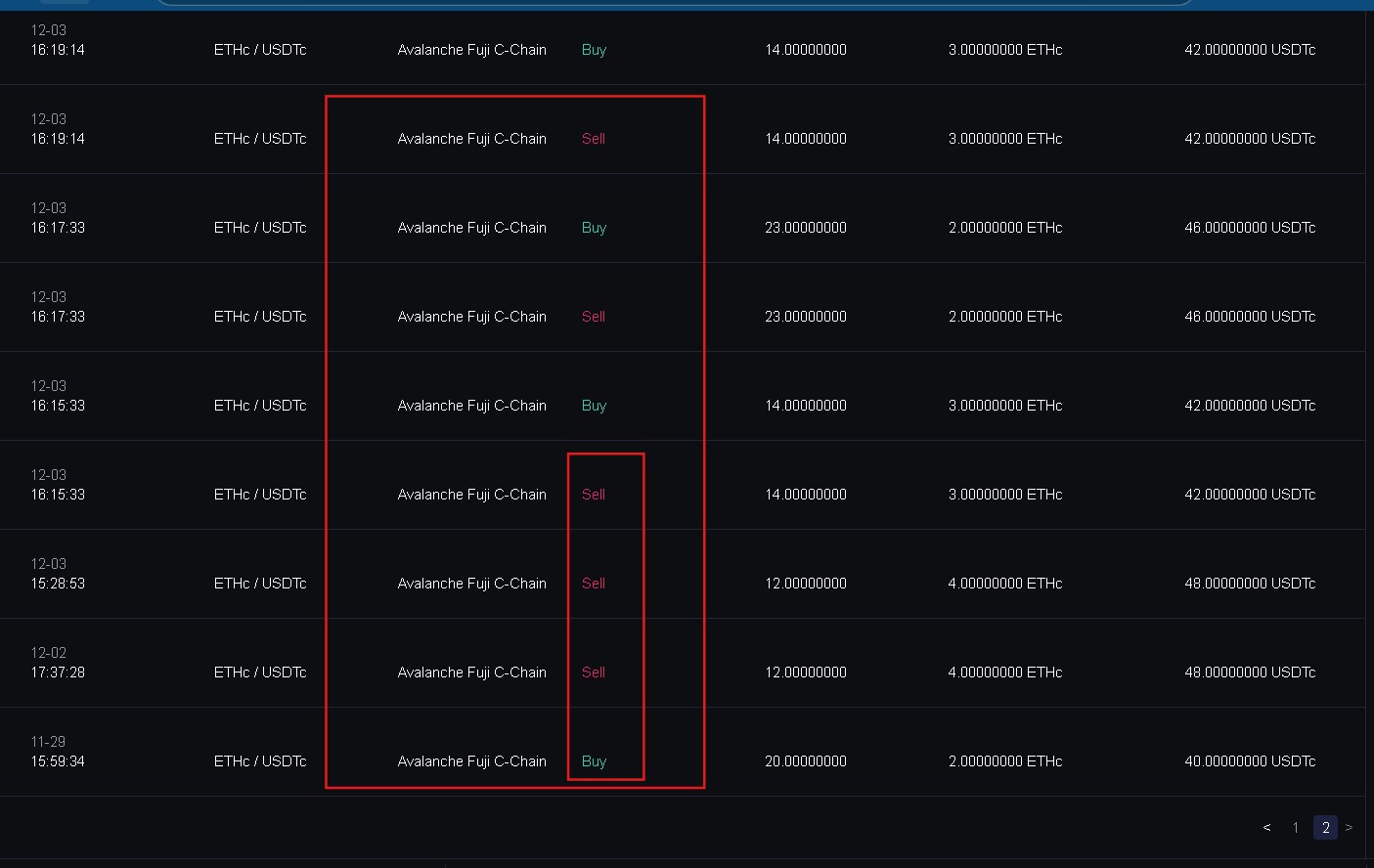Click 2.00000000 ETHc amount in 11-29 row
1374x868 pixels.
point(1004,761)
